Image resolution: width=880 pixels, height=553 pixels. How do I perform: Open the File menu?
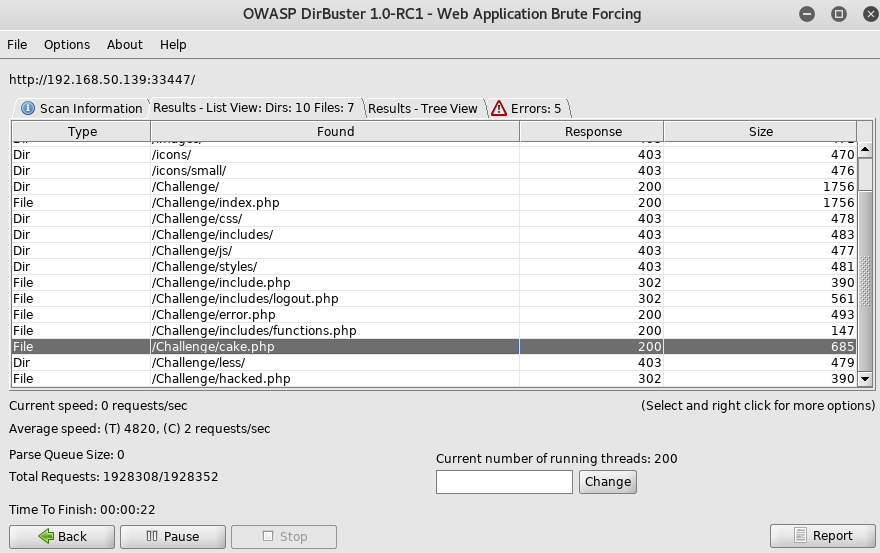click(17, 44)
